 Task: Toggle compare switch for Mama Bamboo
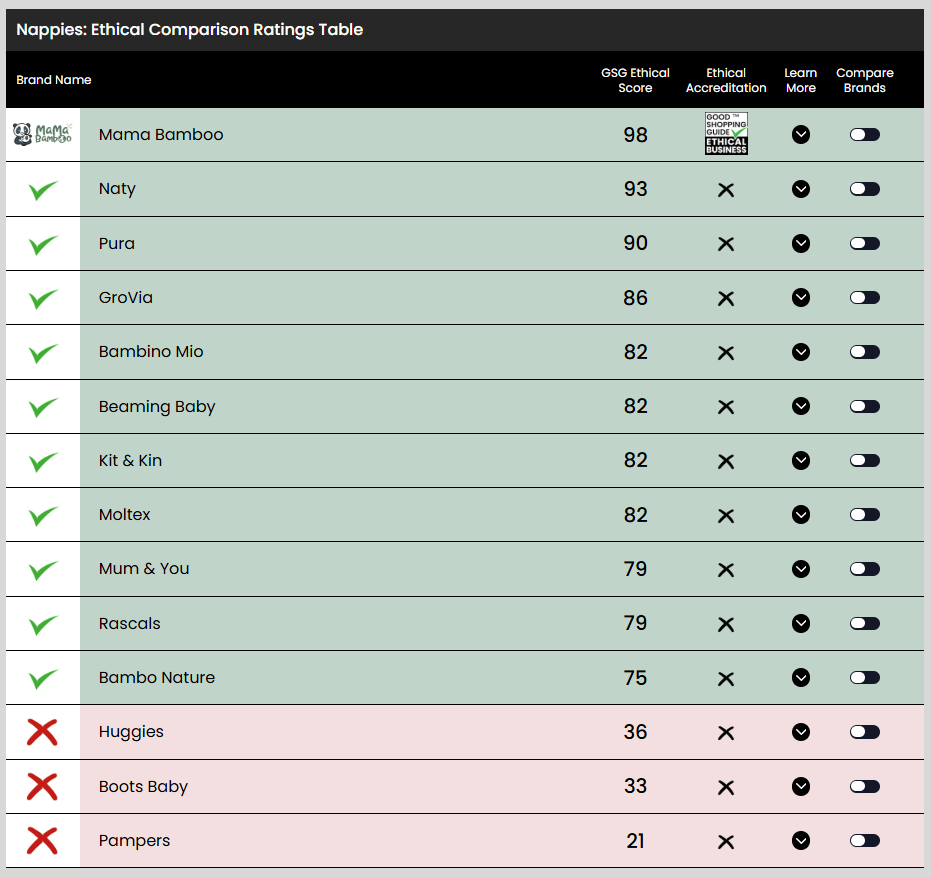pos(865,135)
